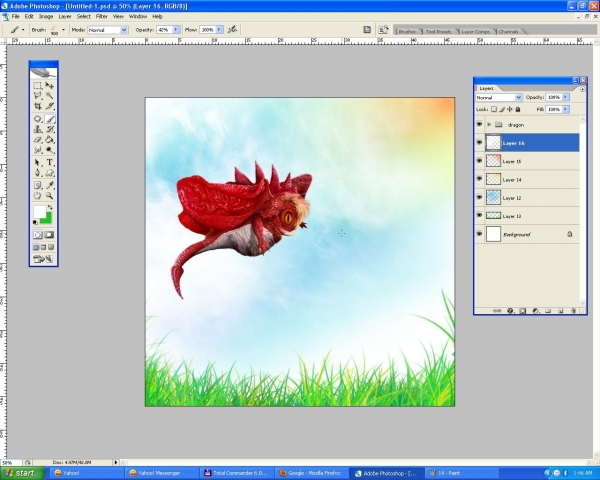Add a layer mask
The width and height of the screenshot is (600, 480).
[523, 311]
